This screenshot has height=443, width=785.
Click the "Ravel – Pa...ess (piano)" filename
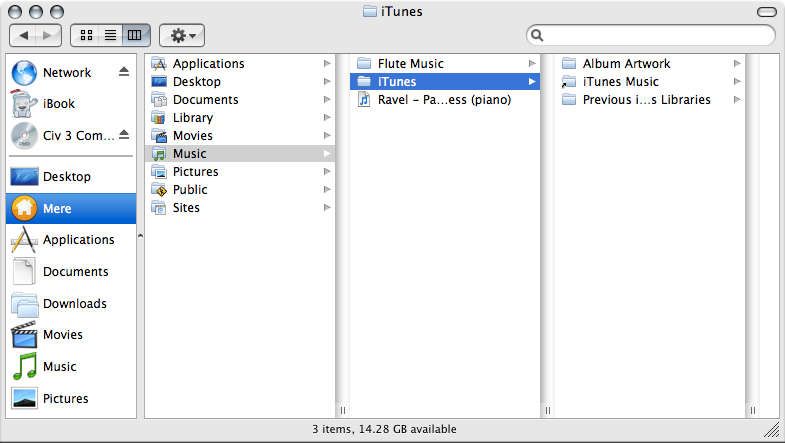pos(444,100)
